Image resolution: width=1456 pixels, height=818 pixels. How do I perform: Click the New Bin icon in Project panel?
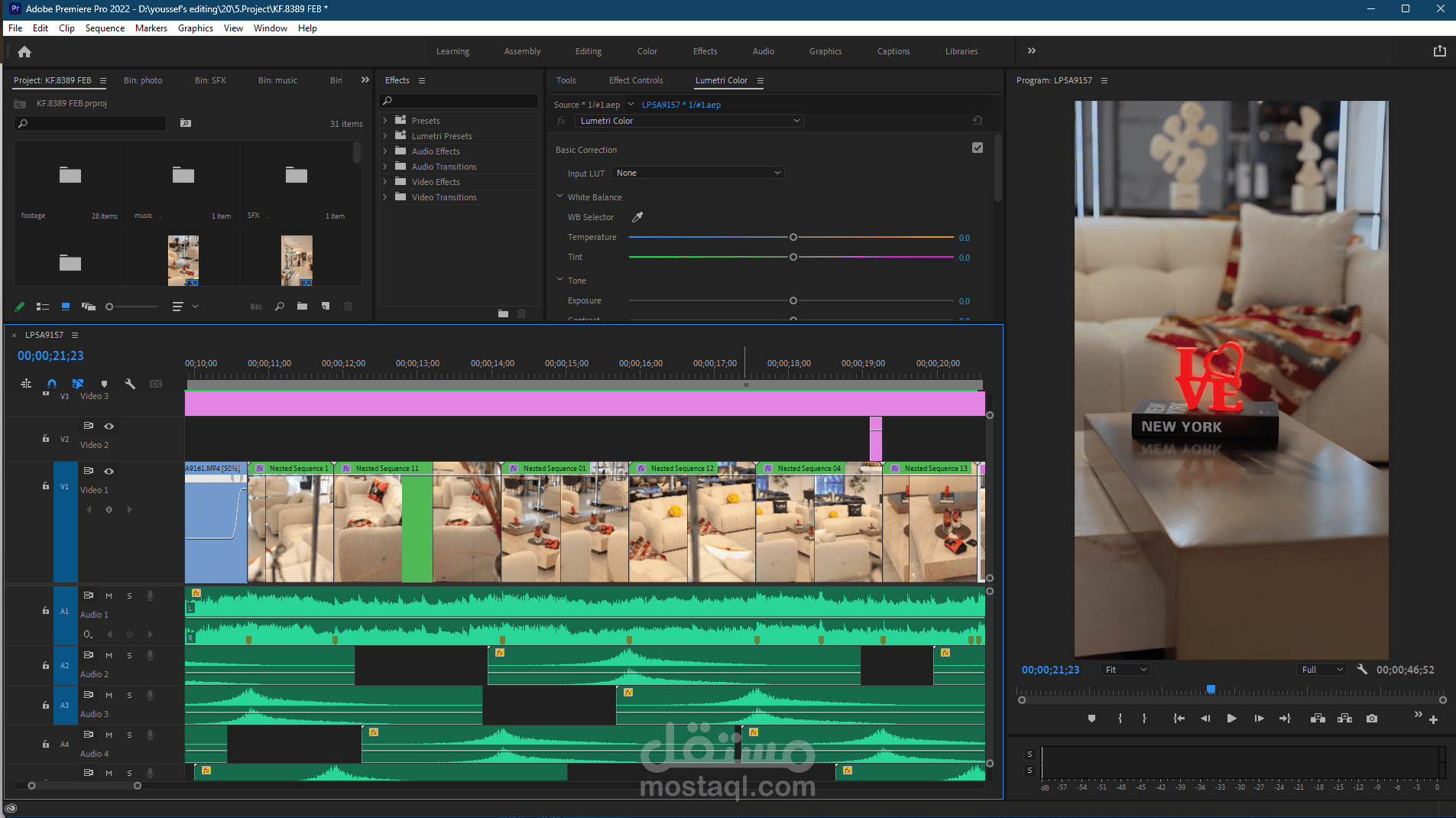pyautogui.click(x=303, y=307)
